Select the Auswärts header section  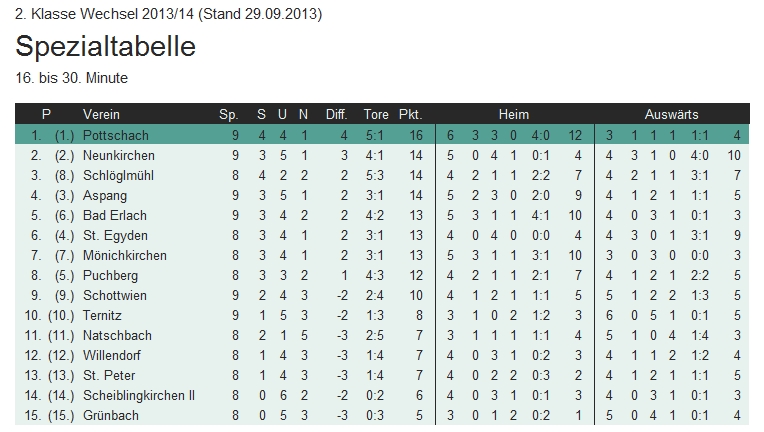[x=671, y=115]
